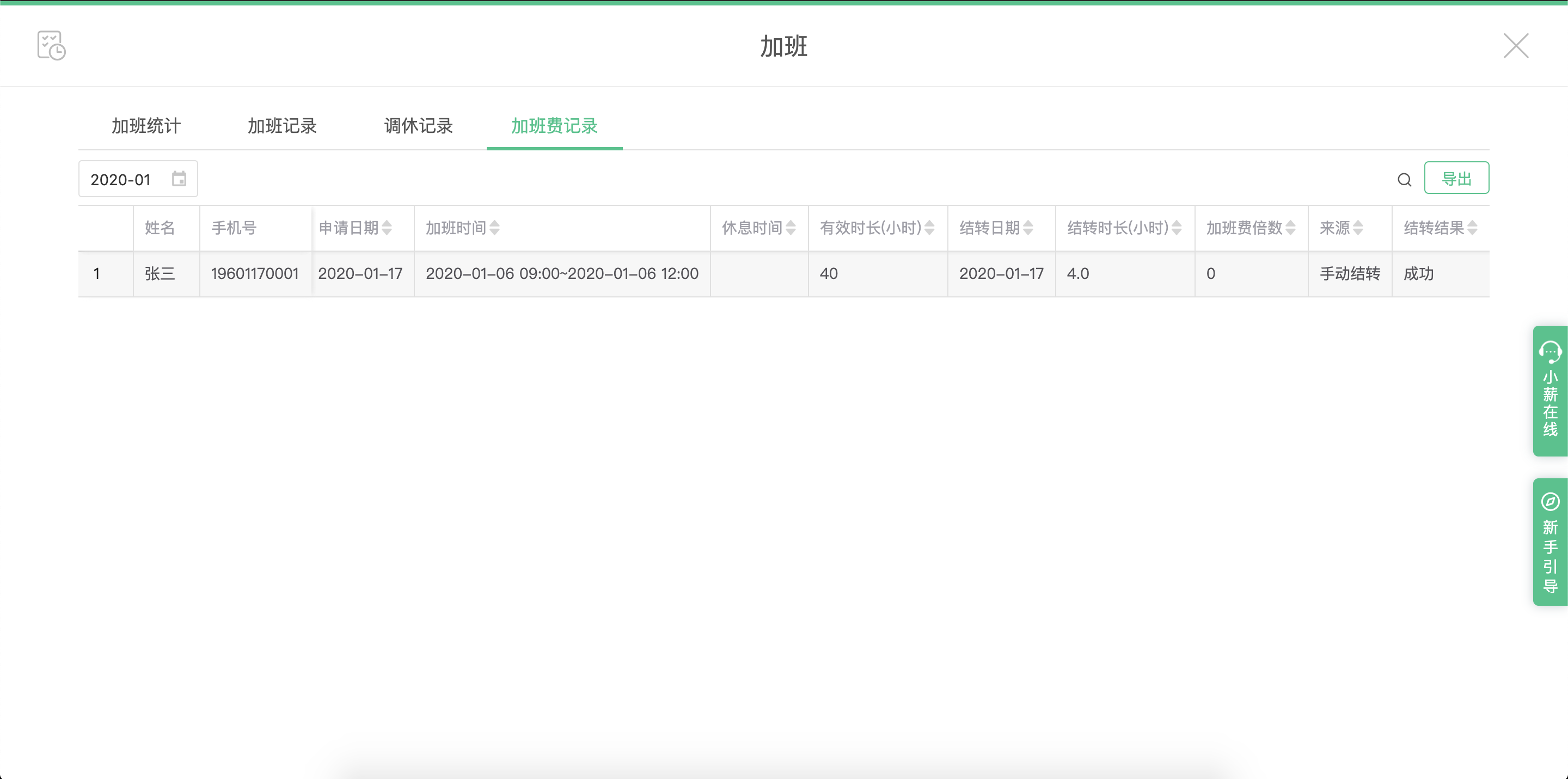
Task: Sort by 有效时长(小时) column
Action: 929,228
